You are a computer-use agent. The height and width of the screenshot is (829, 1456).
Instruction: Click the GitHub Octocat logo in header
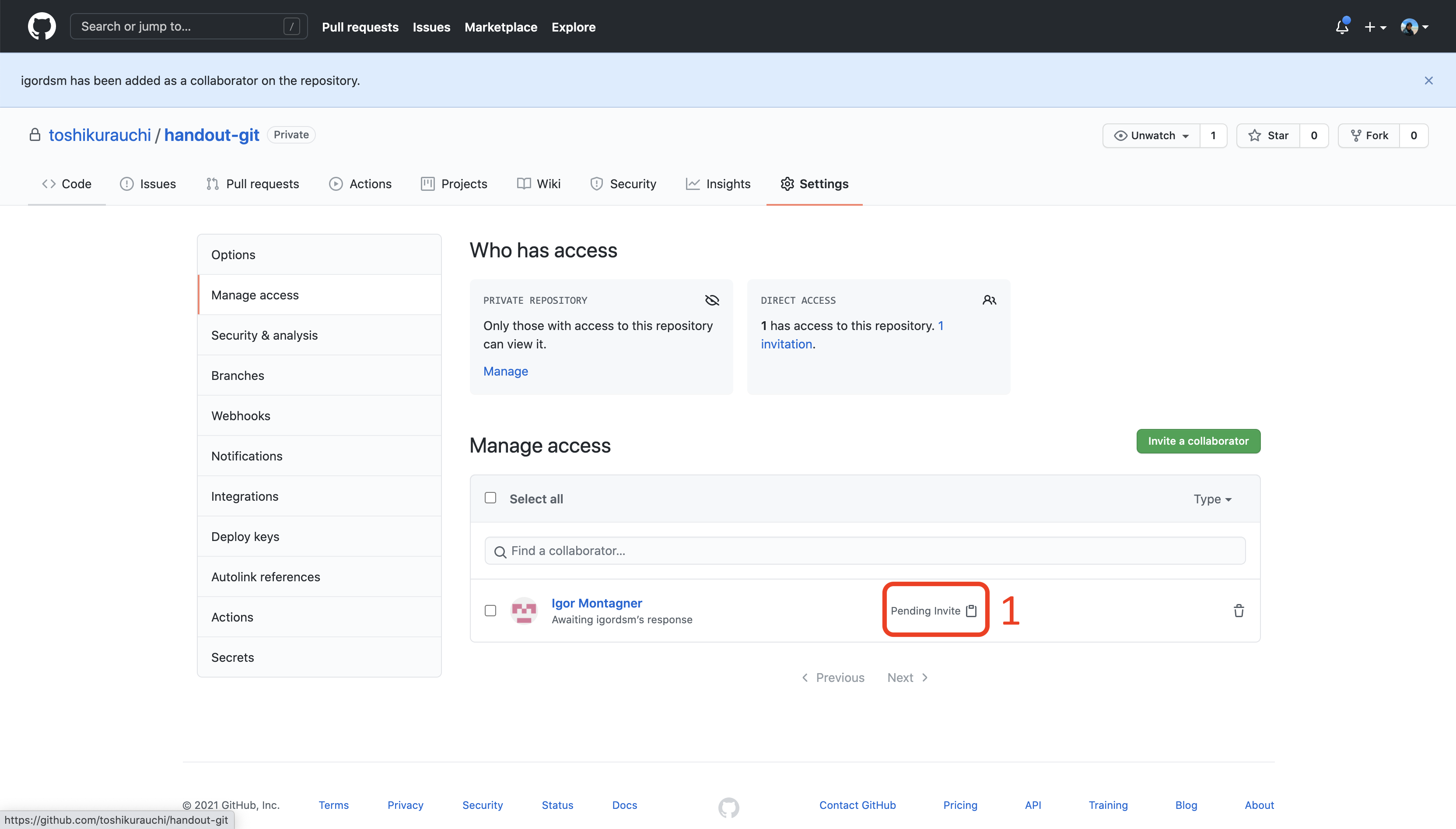[x=42, y=26]
